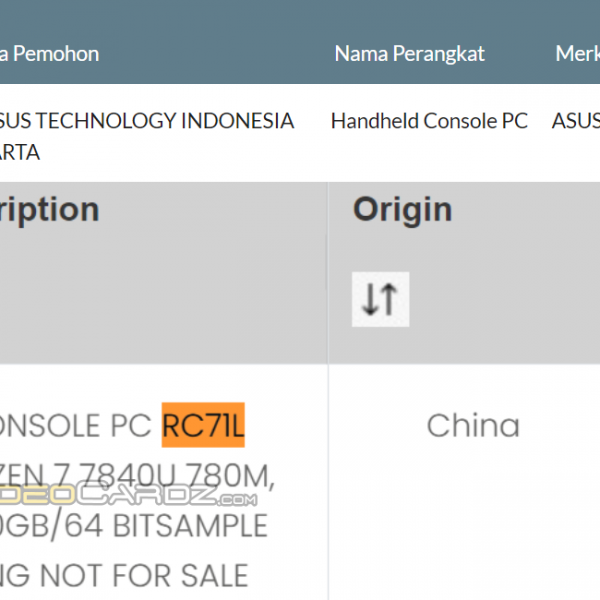Viewport: 600px width, 600px height.
Task: Click the Origin sort arrows icon
Action: (380, 299)
